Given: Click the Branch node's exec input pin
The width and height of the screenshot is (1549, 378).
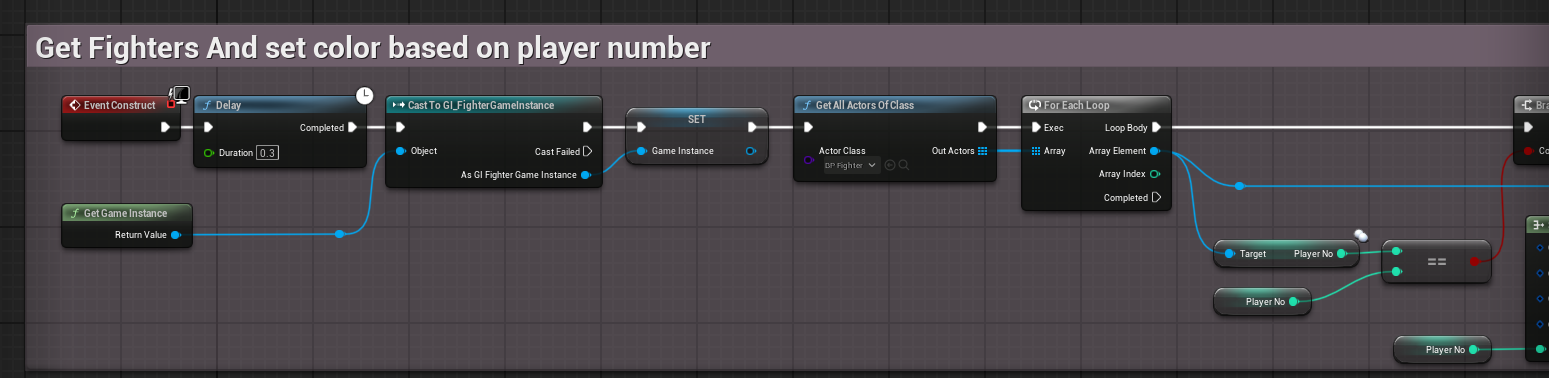Looking at the screenshot, I should [1528, 127].
